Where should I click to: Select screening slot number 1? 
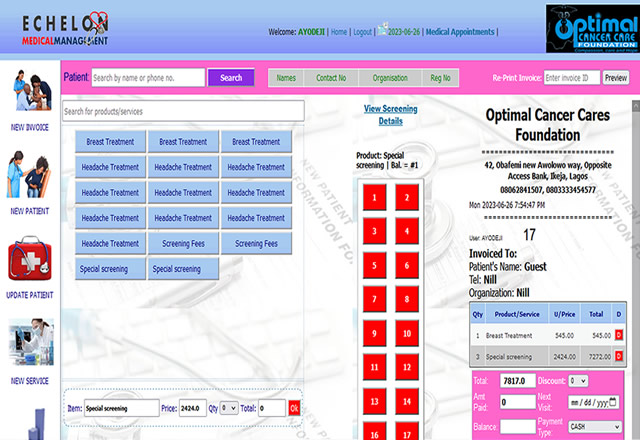[x=374, y=198]
